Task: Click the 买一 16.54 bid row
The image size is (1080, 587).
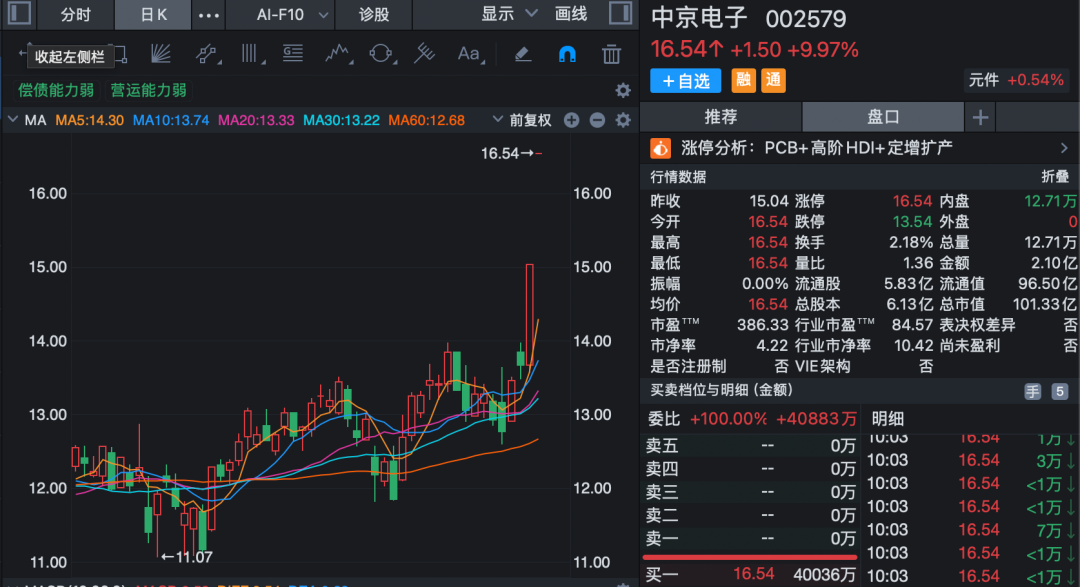Action: point(751,574)
